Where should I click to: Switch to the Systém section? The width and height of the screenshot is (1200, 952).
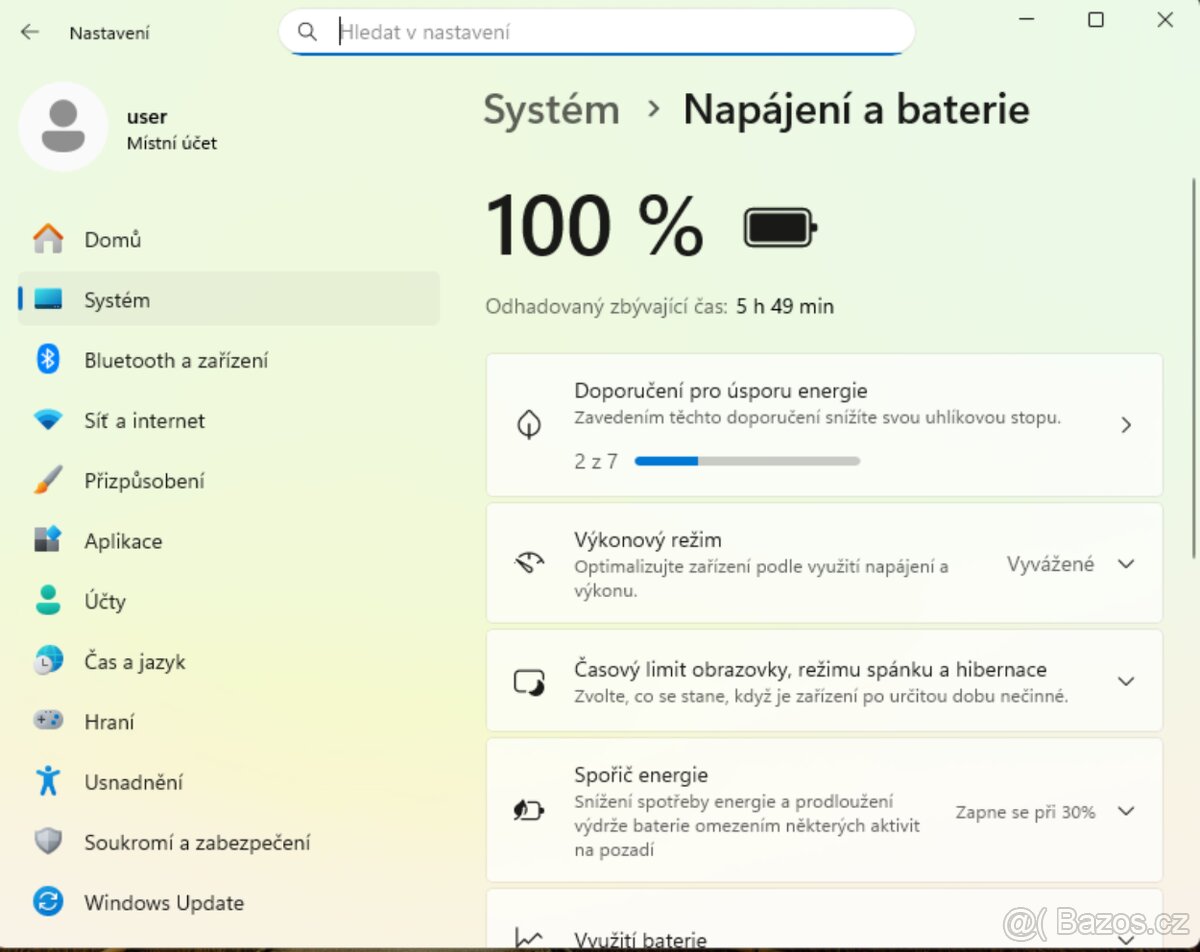coord(117,299)
